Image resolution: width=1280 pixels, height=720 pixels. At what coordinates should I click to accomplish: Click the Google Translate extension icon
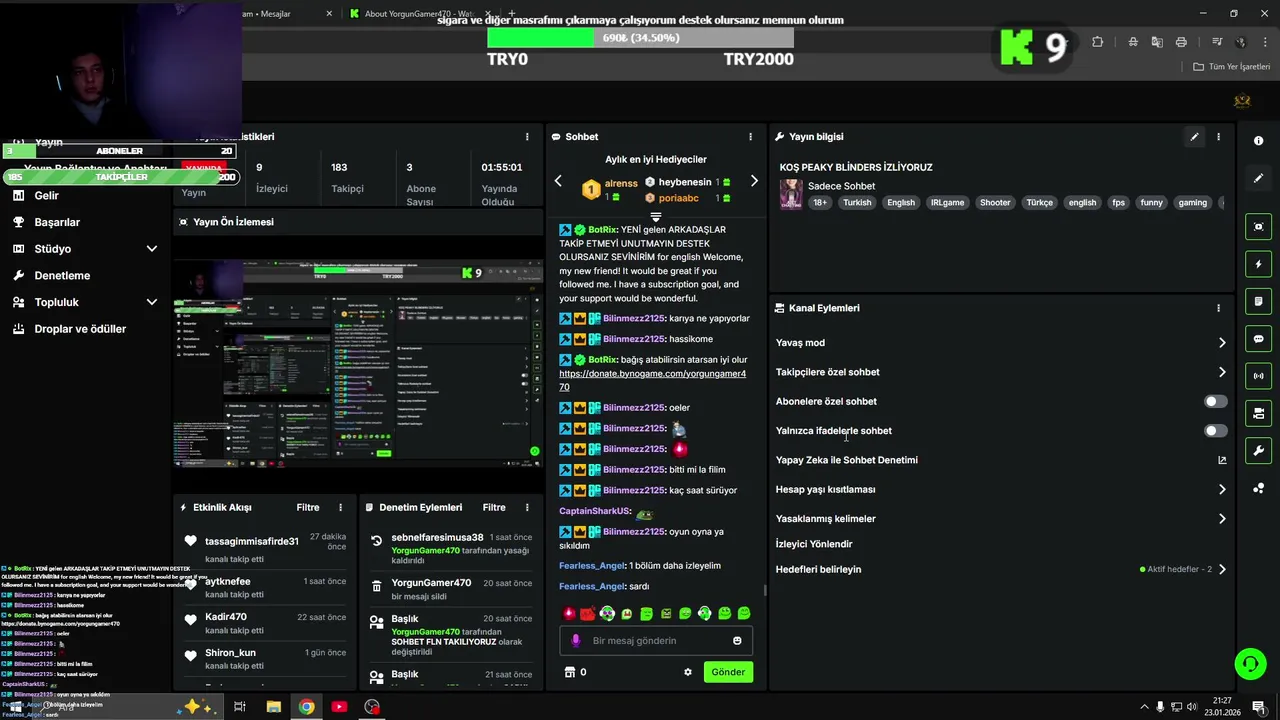coord(1157,42)
